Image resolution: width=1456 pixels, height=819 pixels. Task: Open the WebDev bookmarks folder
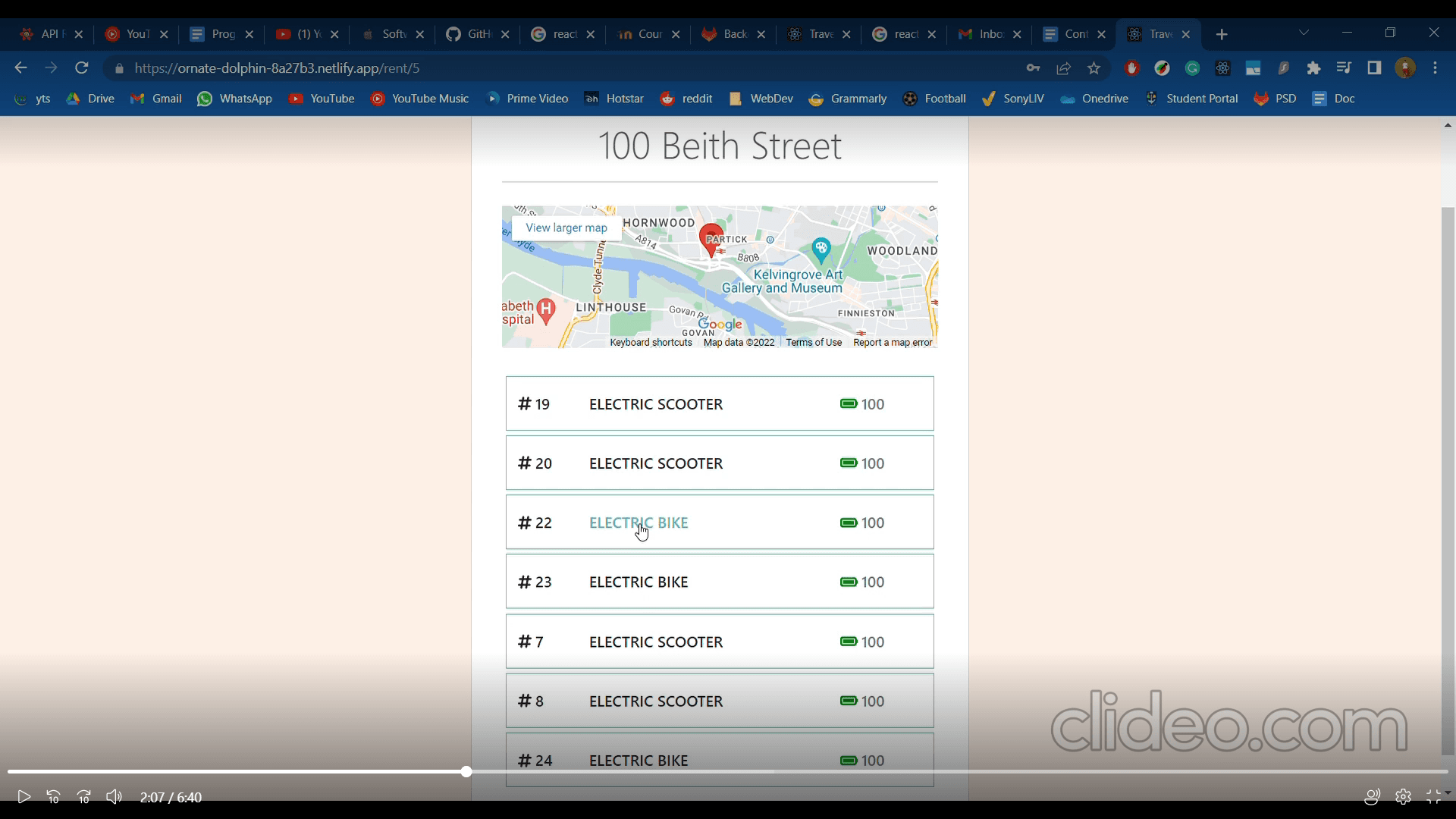(761, 99)
